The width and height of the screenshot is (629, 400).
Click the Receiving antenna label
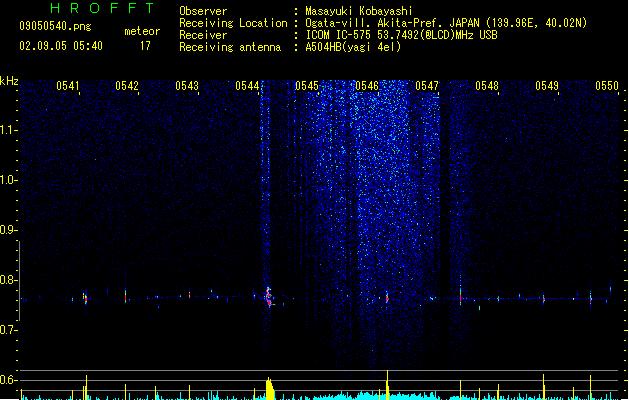point(230,47)
